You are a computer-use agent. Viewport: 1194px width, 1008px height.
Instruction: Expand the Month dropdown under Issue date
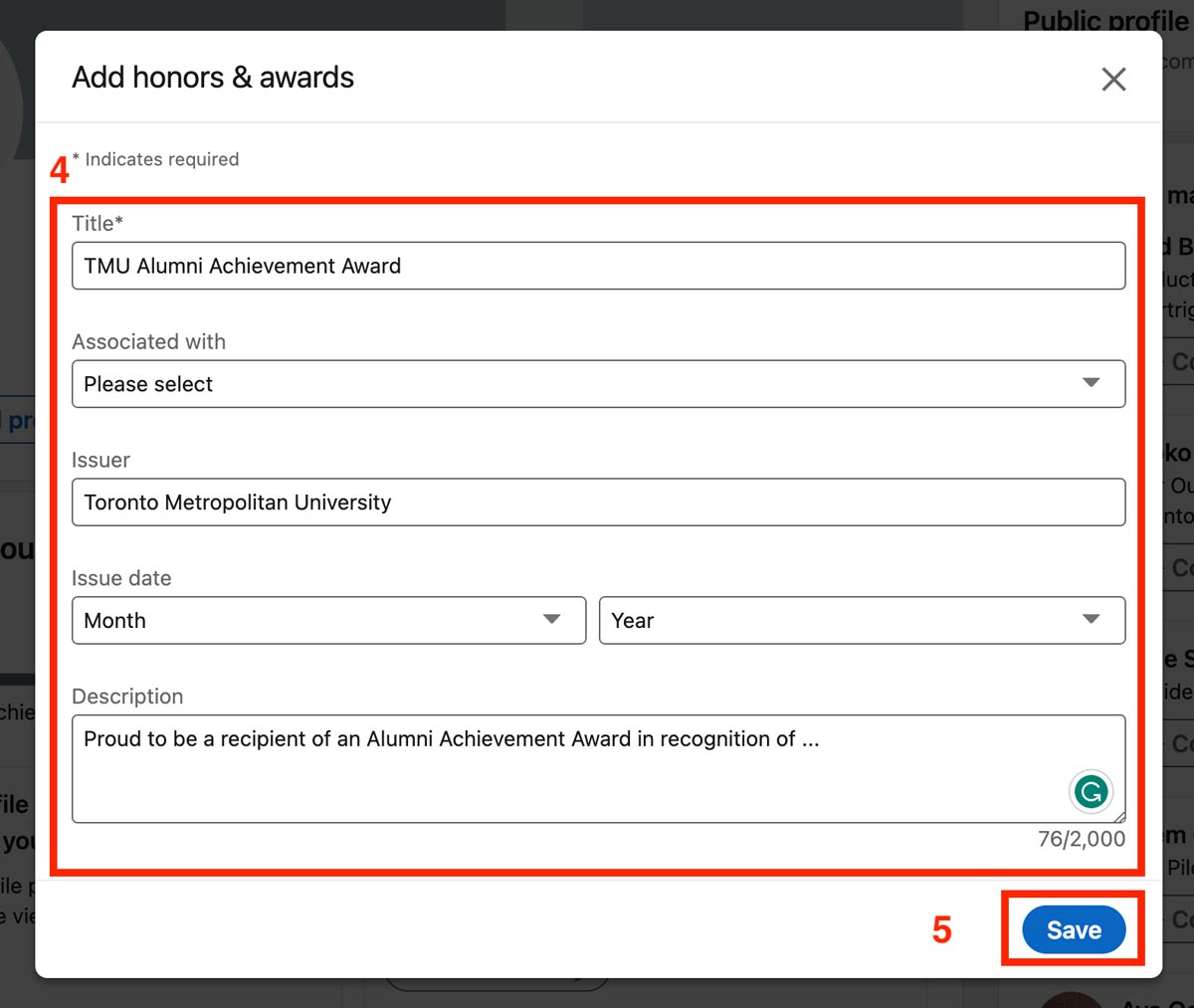(328, 619)
